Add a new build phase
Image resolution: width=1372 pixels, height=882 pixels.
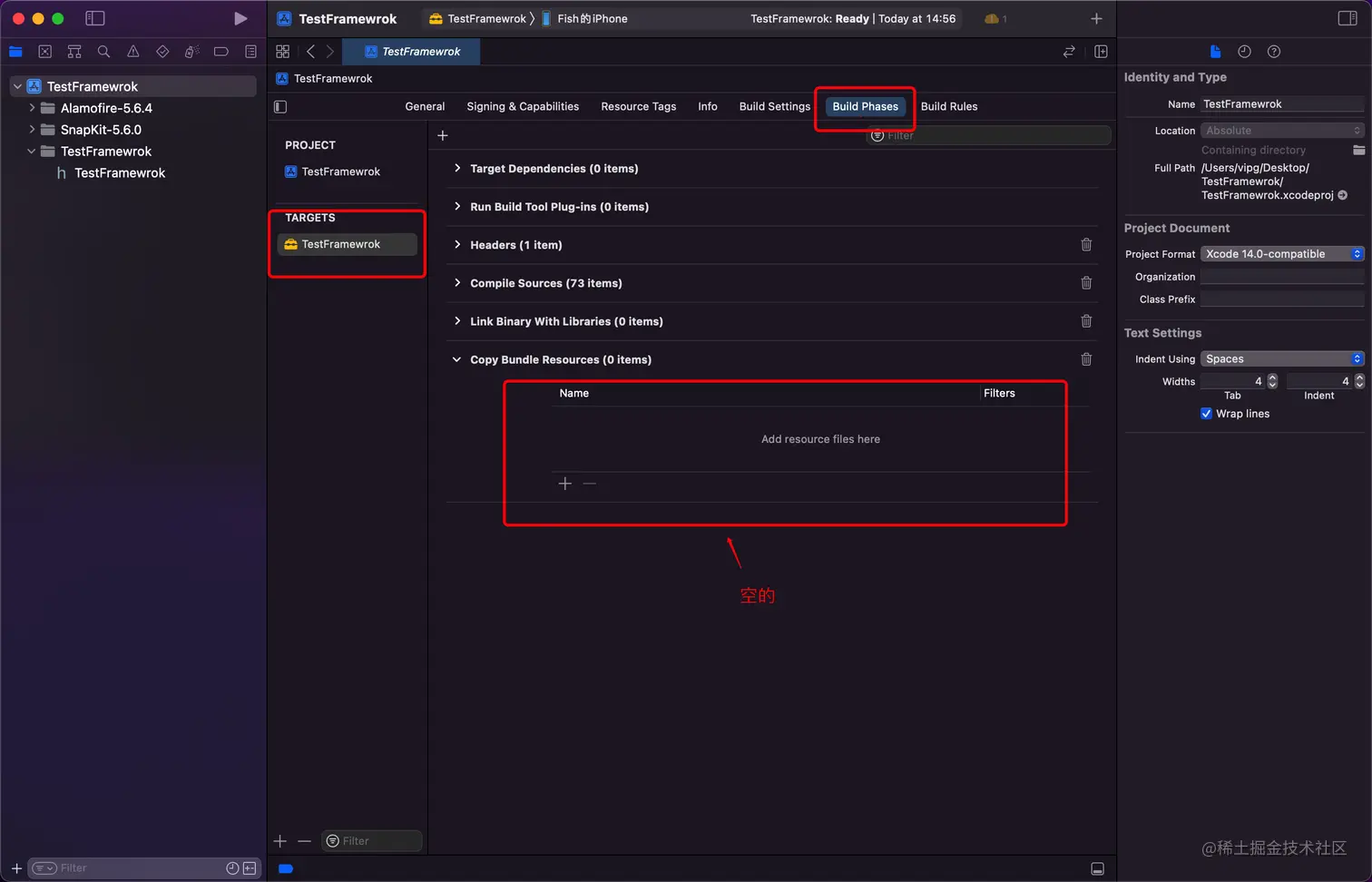point(443,135)
